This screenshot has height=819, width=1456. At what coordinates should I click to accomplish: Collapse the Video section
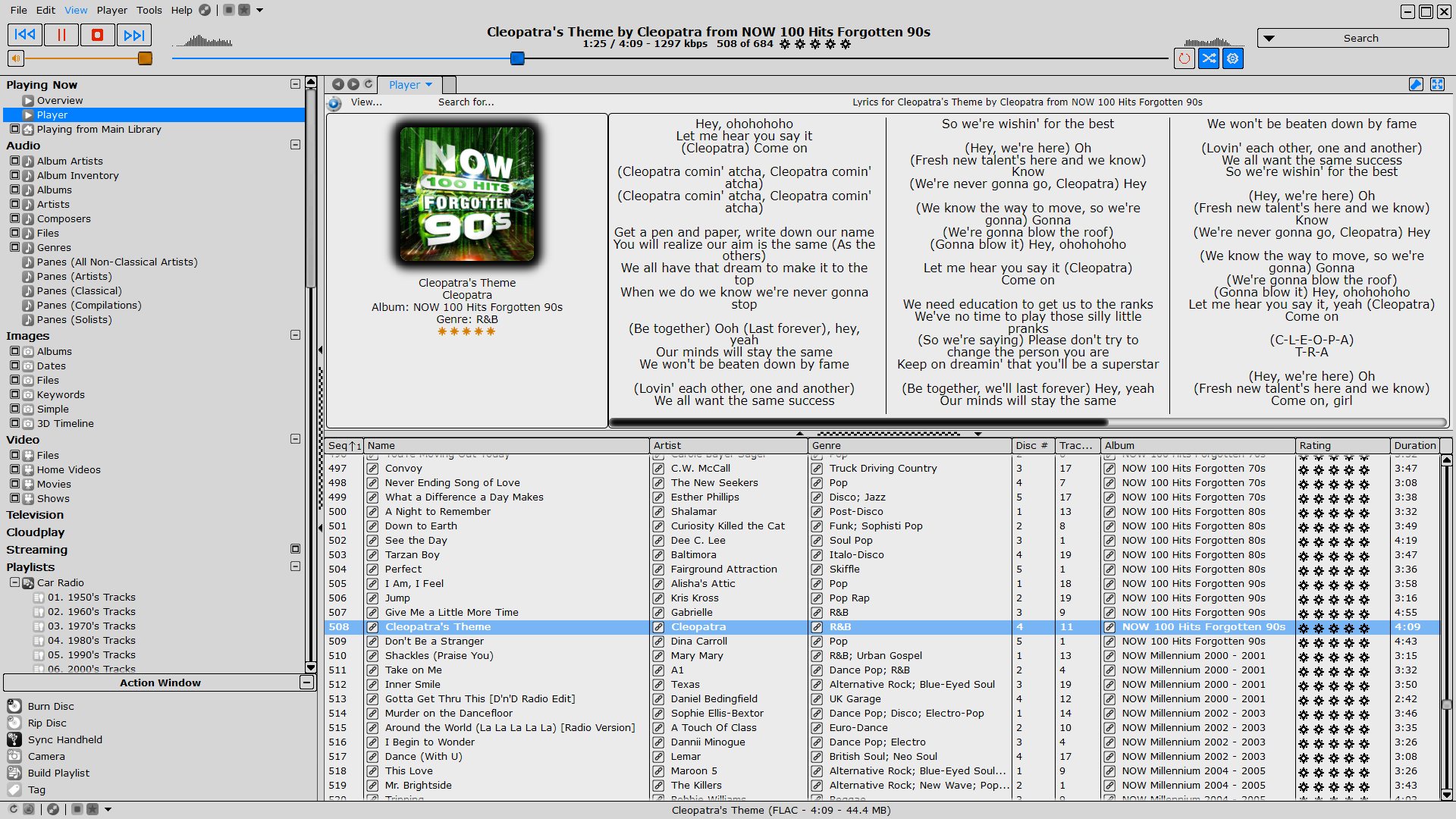point(295,439)
